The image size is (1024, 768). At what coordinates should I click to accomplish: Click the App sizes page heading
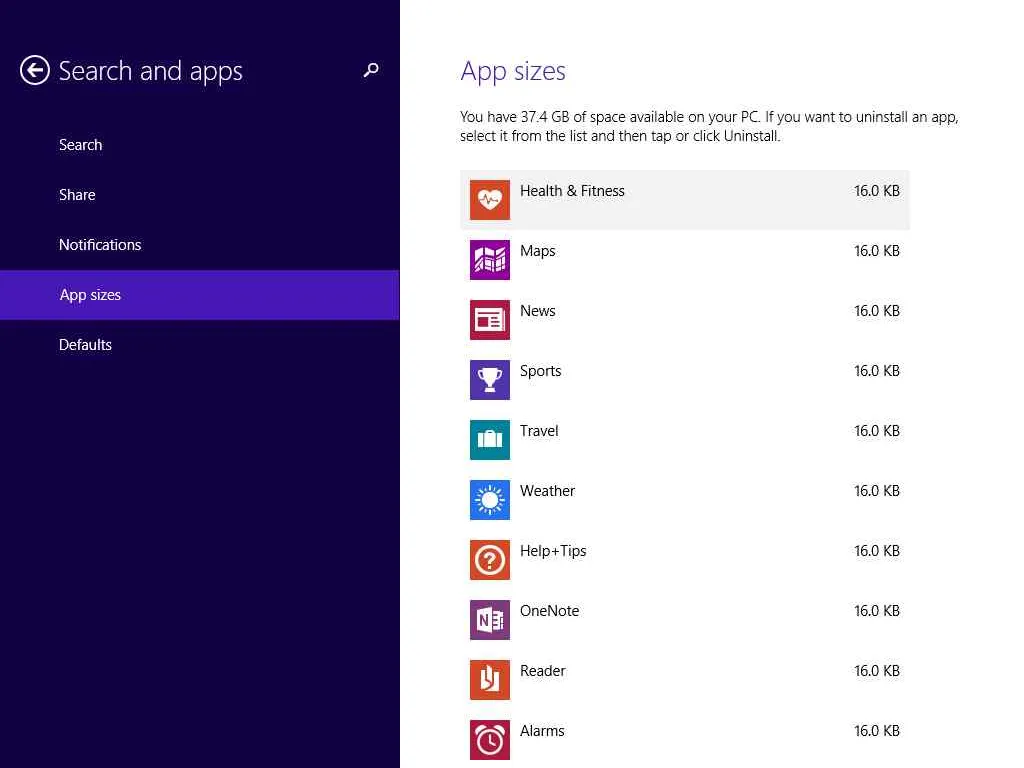[513, 72]
